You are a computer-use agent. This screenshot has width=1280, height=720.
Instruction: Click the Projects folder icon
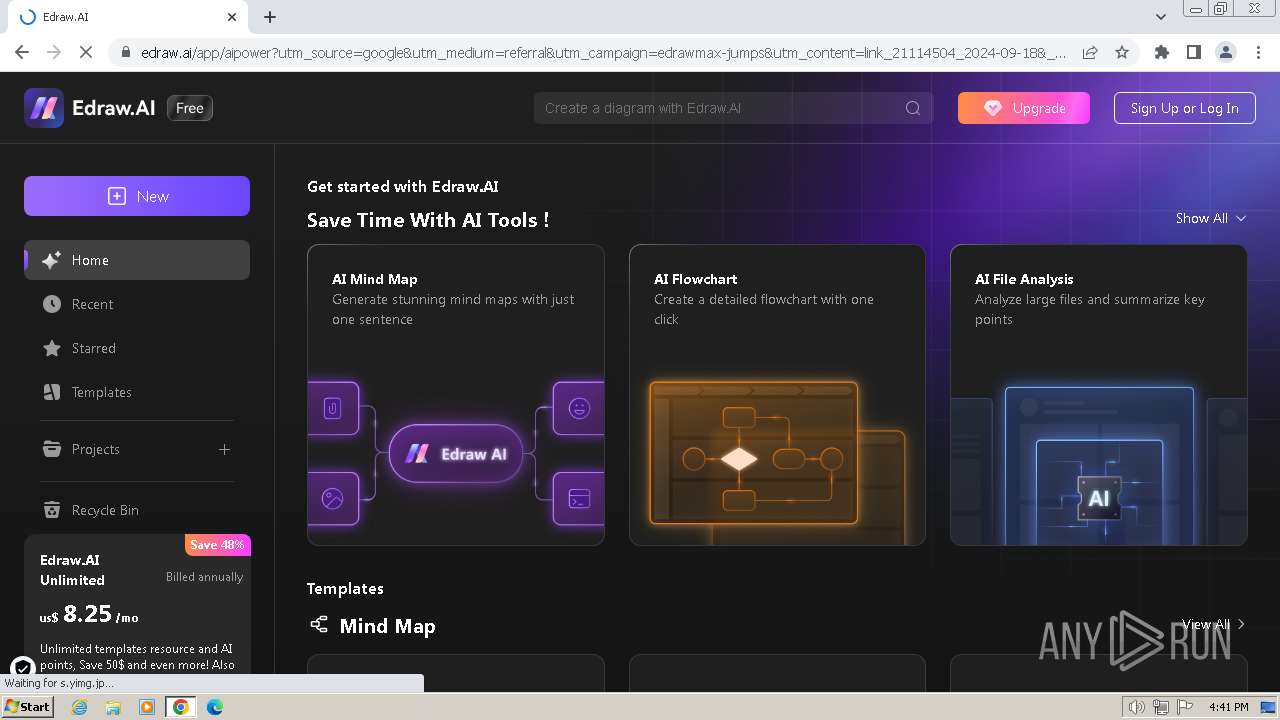click(x=52, y=449)
